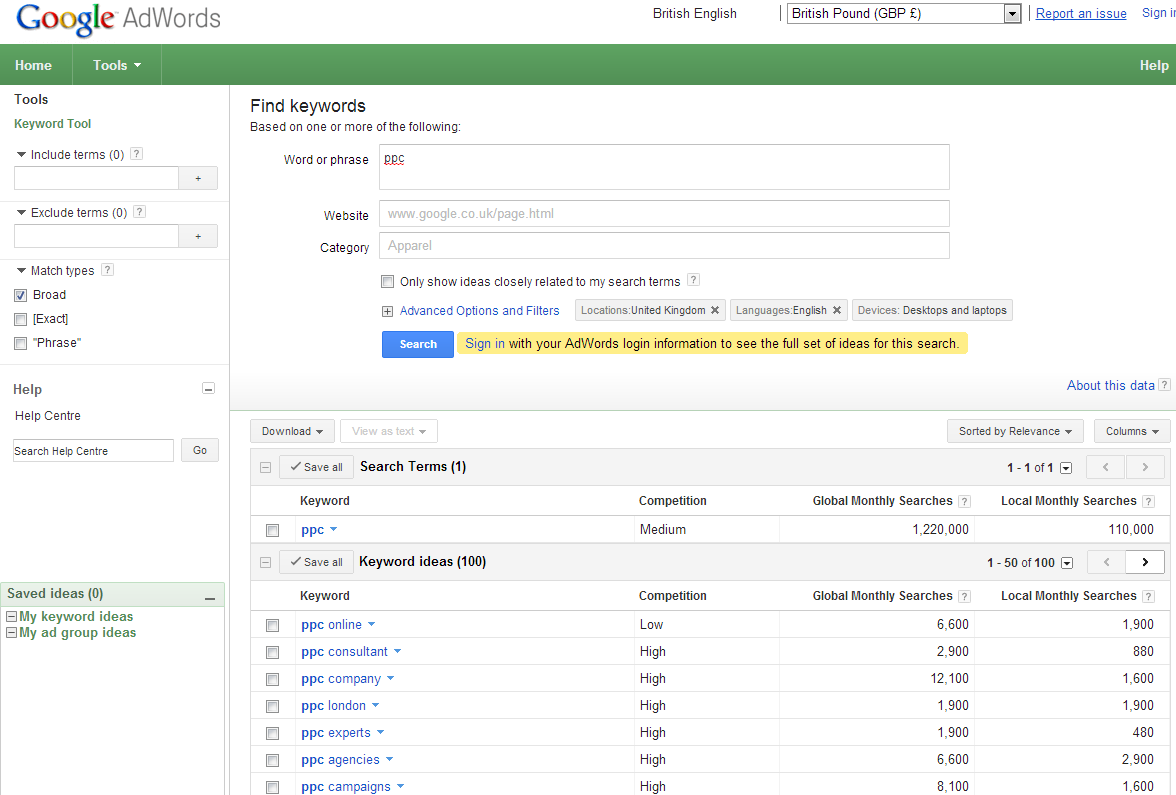
Task: Open Help Centre in the sidebar
Action: click(48, 416)
